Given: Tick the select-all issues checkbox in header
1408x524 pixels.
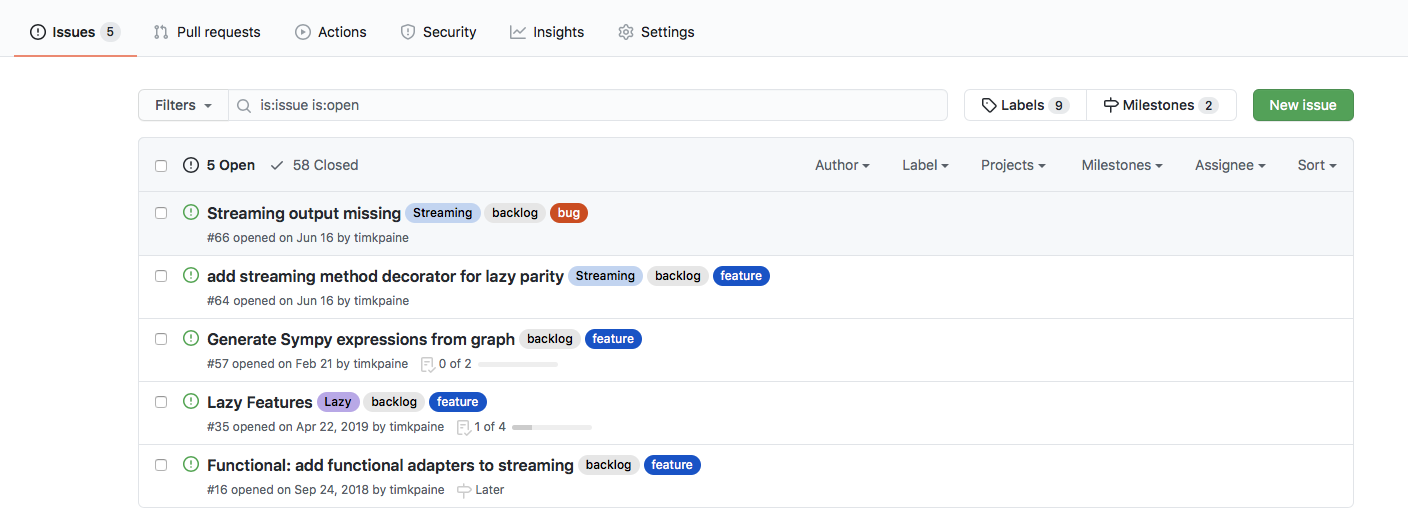Looking at the screenshot, I should pos(161,166).
